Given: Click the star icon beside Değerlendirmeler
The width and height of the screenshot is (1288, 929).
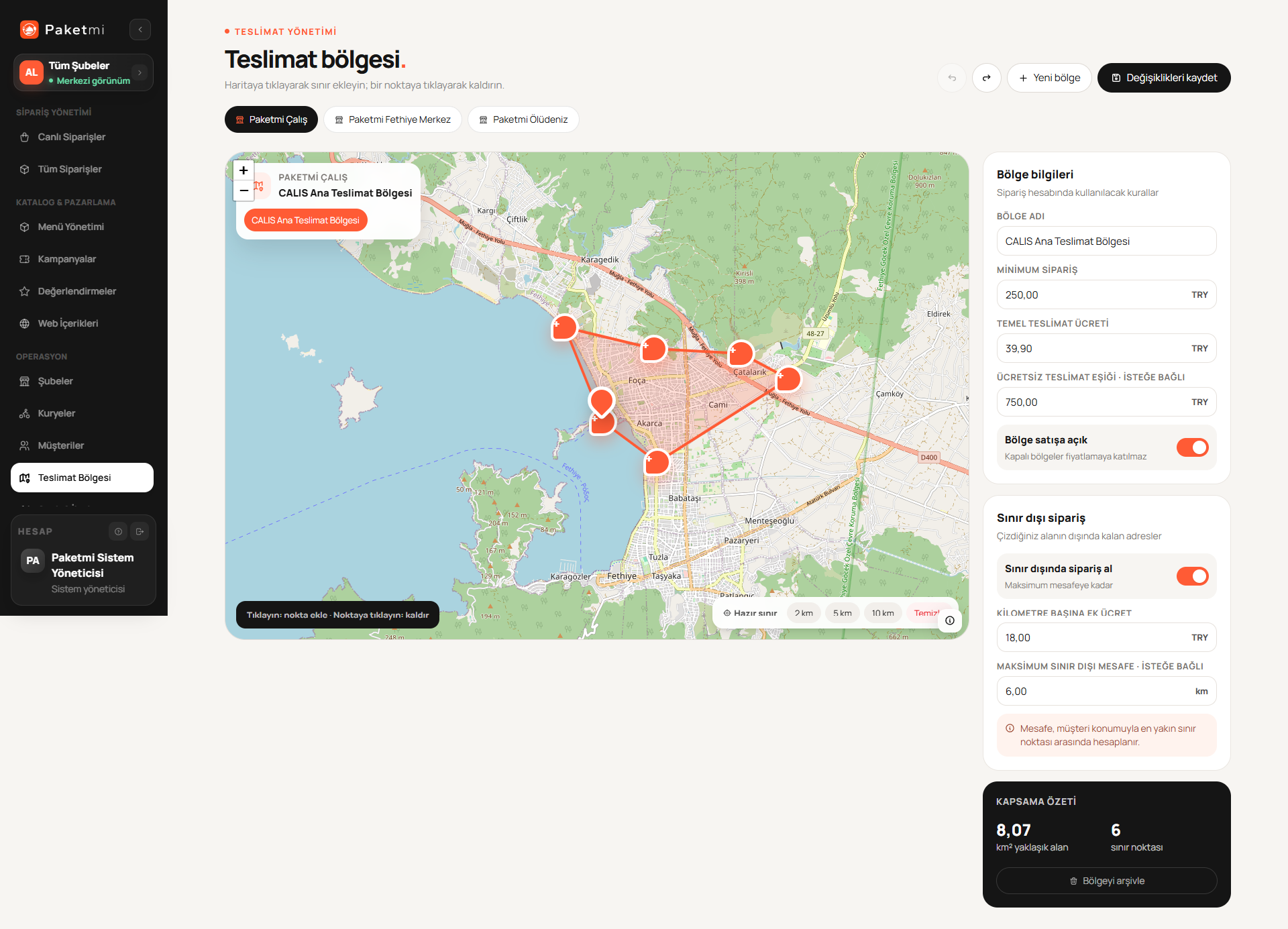Looking at the screenshot, I should point(25,291).
